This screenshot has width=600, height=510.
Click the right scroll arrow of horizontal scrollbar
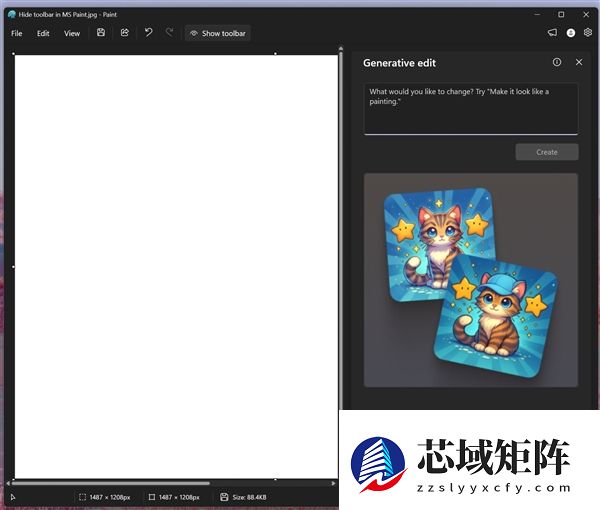pyautogui.click(x=333, y=483)
